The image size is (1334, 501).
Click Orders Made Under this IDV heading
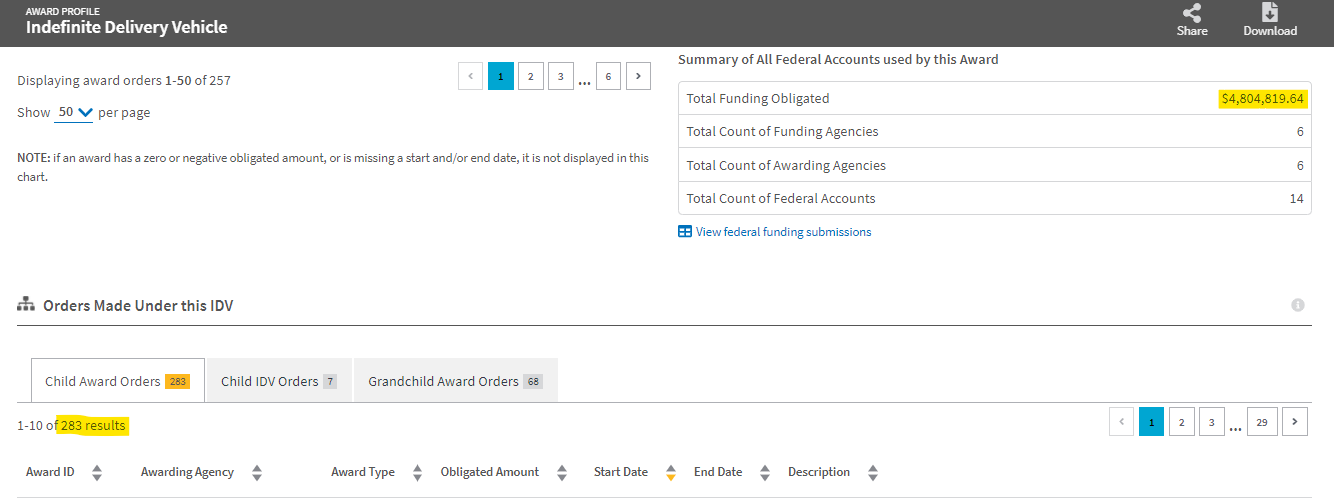click(x=138, y=305)
